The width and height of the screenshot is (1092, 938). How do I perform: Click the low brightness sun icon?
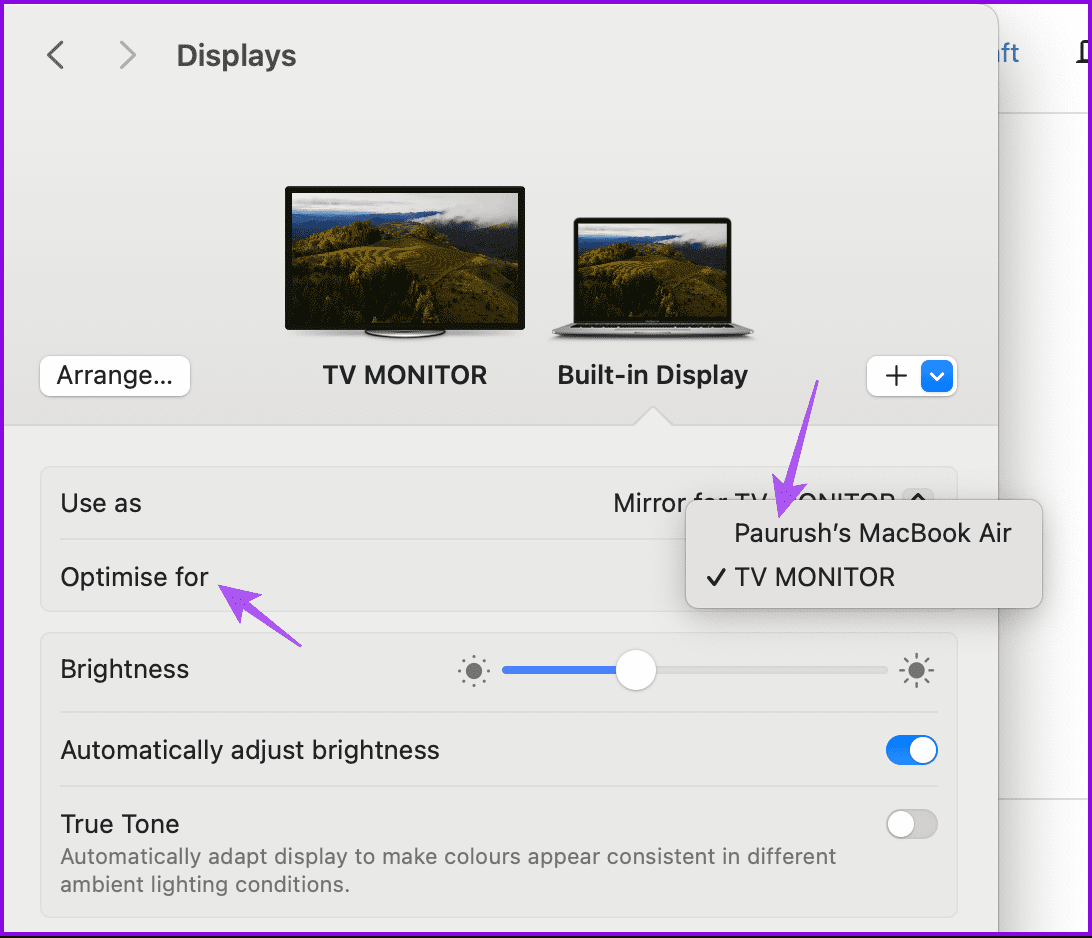click(474, 671)
